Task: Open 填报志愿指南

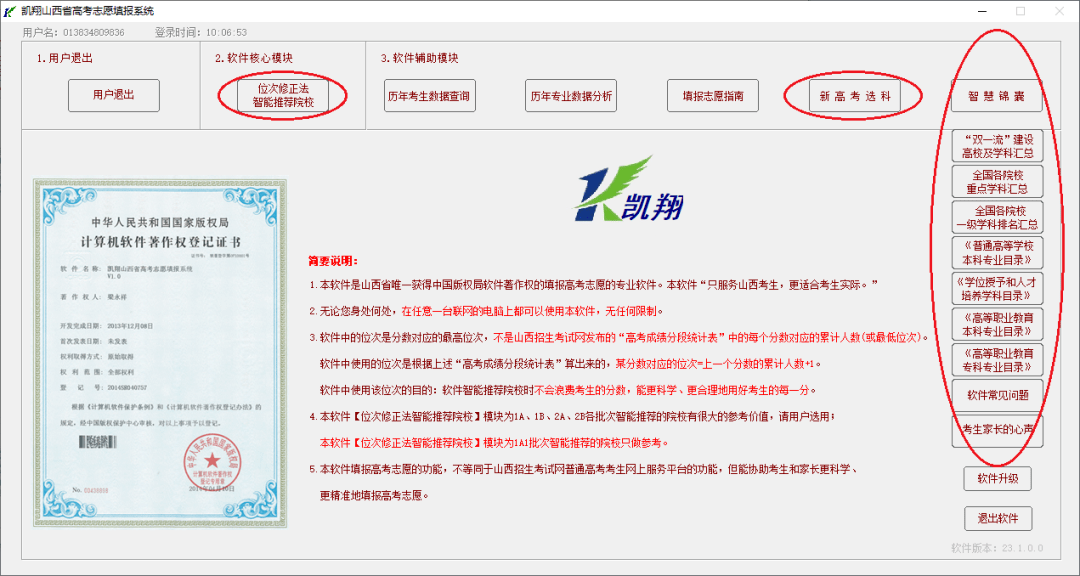Action: 713,96
